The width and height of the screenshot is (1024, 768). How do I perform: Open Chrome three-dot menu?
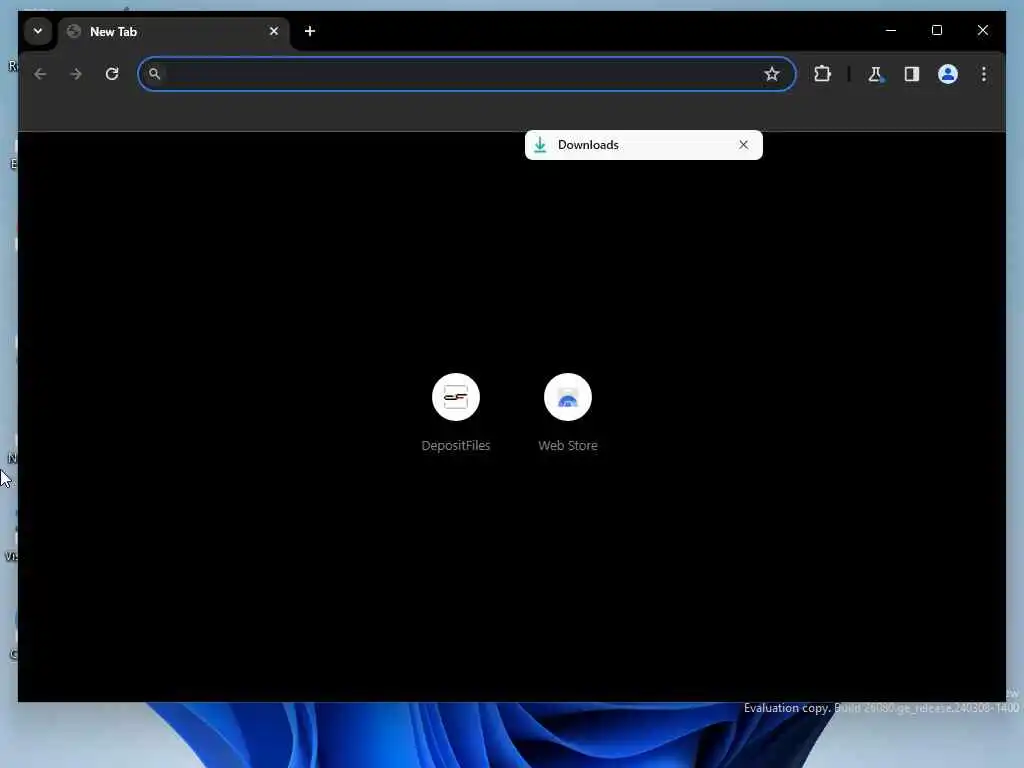coord(984,74)
